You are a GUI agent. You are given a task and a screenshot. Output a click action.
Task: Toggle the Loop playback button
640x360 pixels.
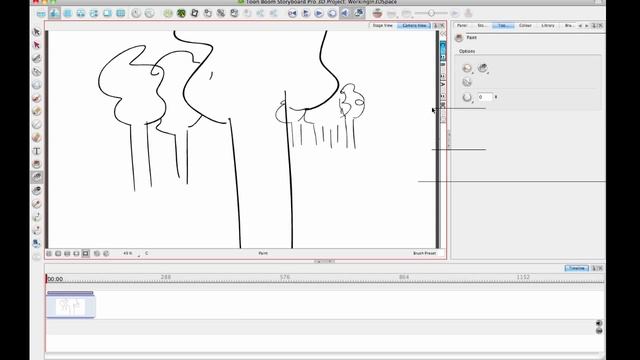coord(332,13)
